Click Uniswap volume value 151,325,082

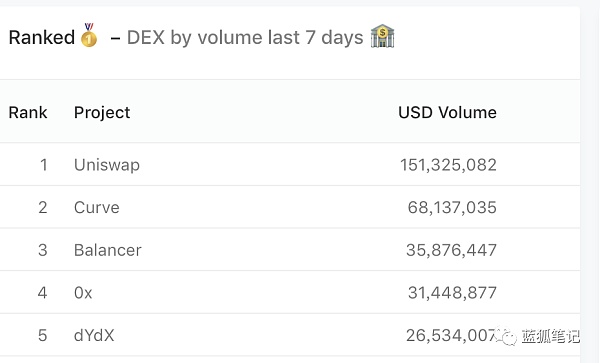click(x=448, y=165)
